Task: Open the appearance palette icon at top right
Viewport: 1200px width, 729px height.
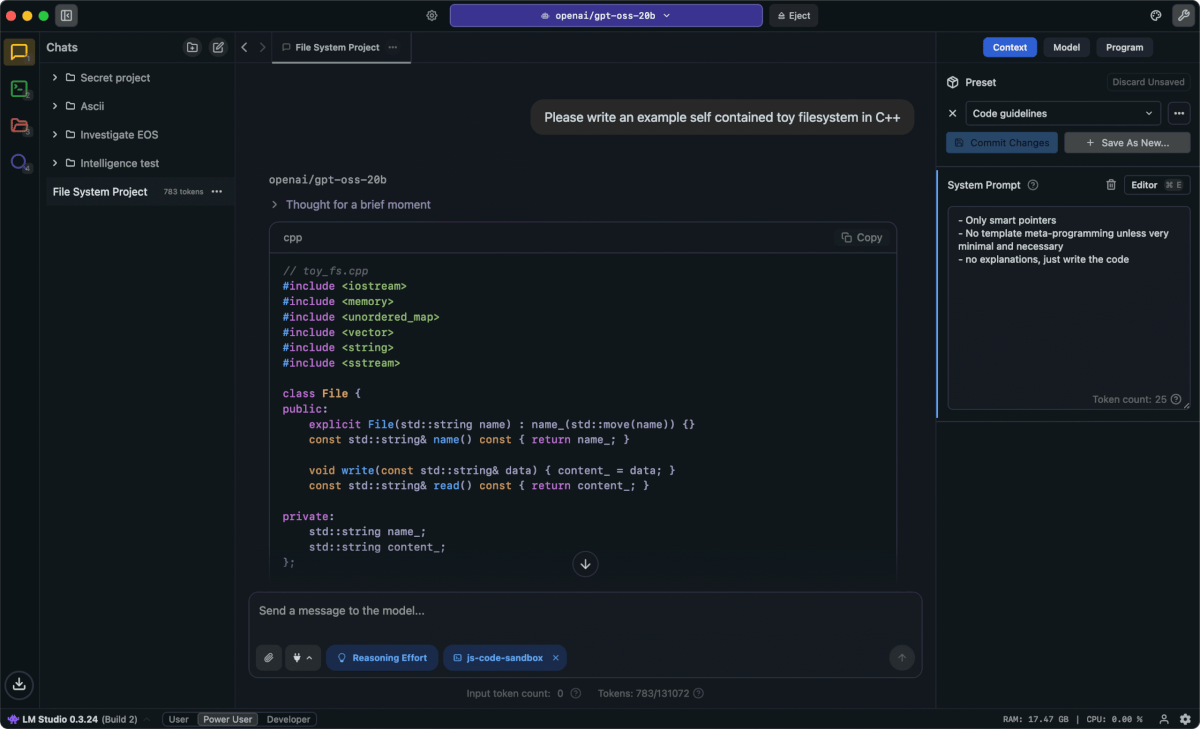Action: (x=1156, y=15)
